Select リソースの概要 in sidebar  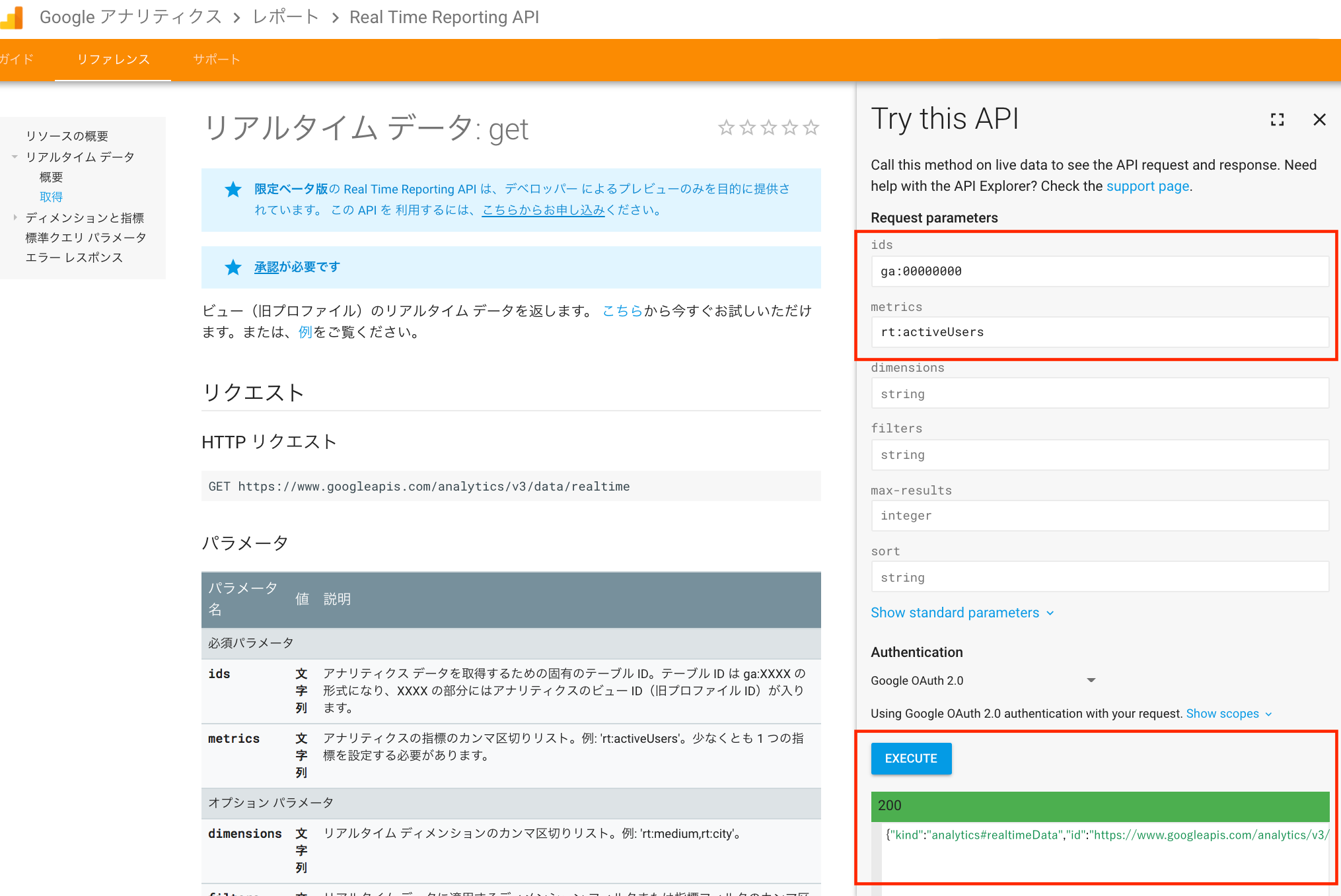point(67,136)
